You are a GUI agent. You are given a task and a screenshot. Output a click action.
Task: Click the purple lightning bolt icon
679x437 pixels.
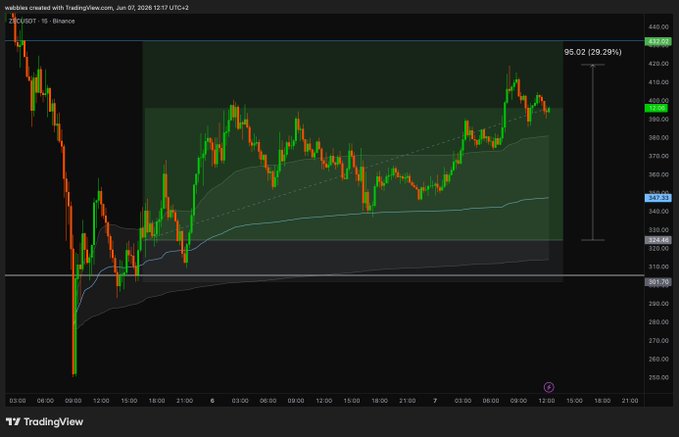[549, 387]
